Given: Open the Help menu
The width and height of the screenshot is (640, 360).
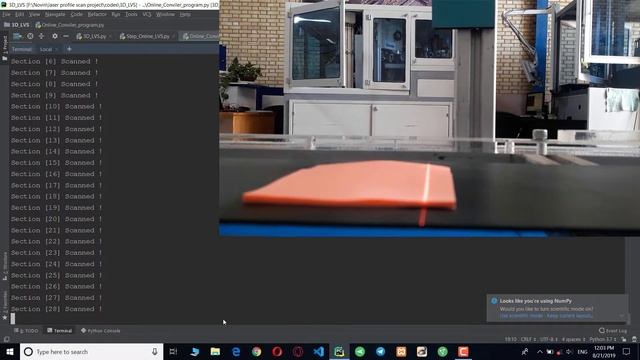Looking at the screenshot, I should [x=185, y=14].
